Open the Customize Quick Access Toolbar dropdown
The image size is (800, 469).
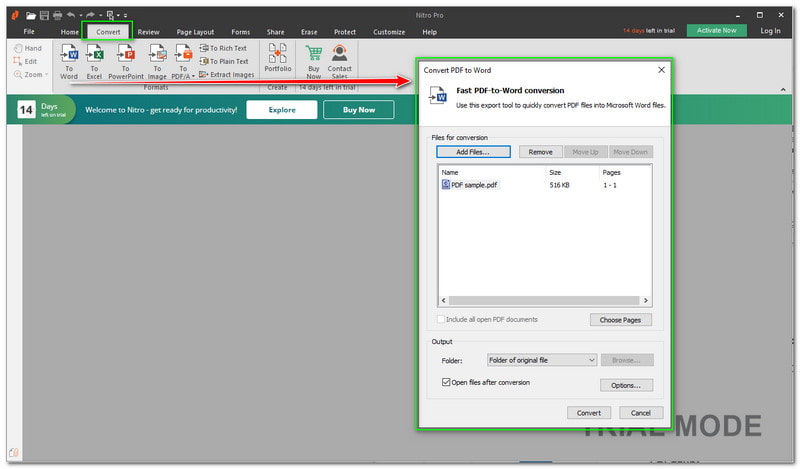pos(126,15)
